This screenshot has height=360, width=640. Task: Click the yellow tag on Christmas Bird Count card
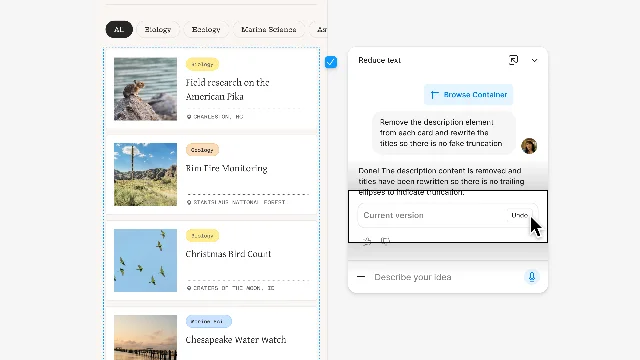pyautogui.click(x=202, y=236)
